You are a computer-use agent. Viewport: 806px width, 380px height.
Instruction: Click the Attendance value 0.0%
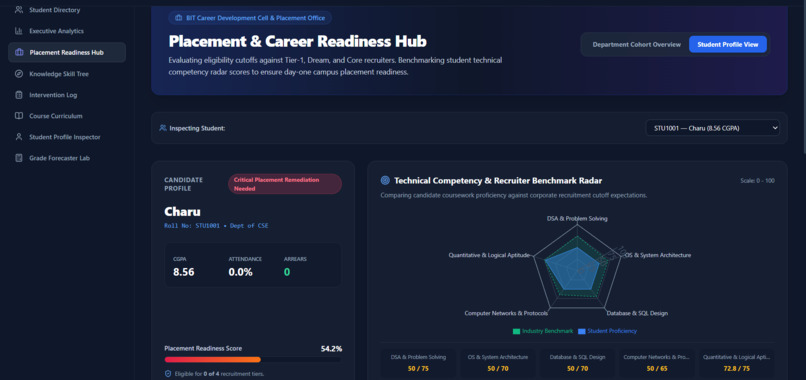(x=241, y=272)
